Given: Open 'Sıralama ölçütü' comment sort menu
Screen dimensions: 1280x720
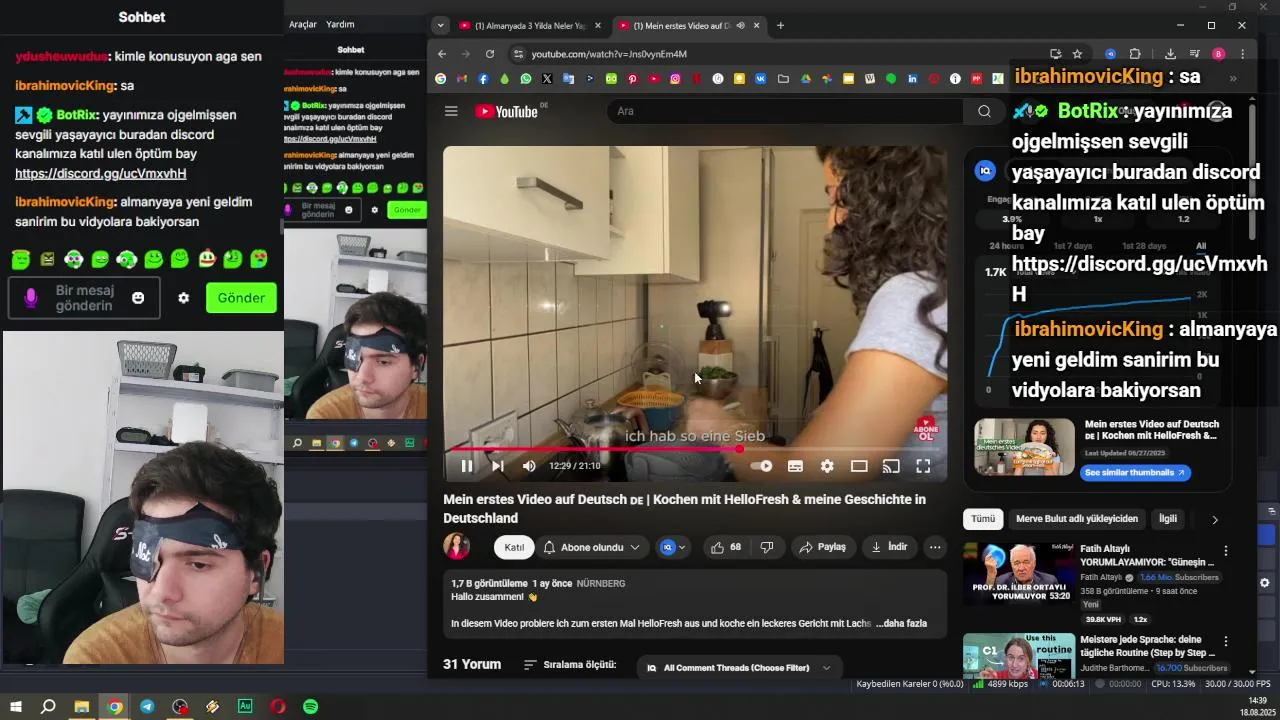Looking at the screenshot, I should [570, 665].
